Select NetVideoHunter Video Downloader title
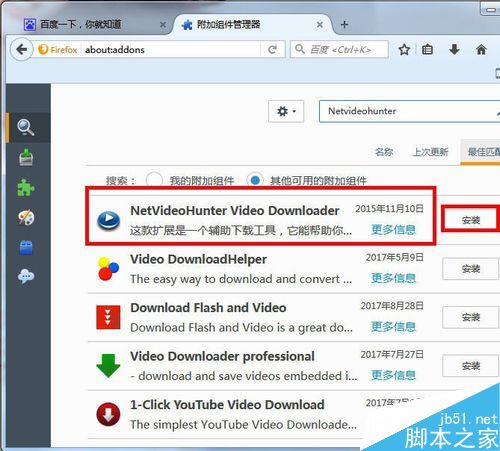 [235, 211]
